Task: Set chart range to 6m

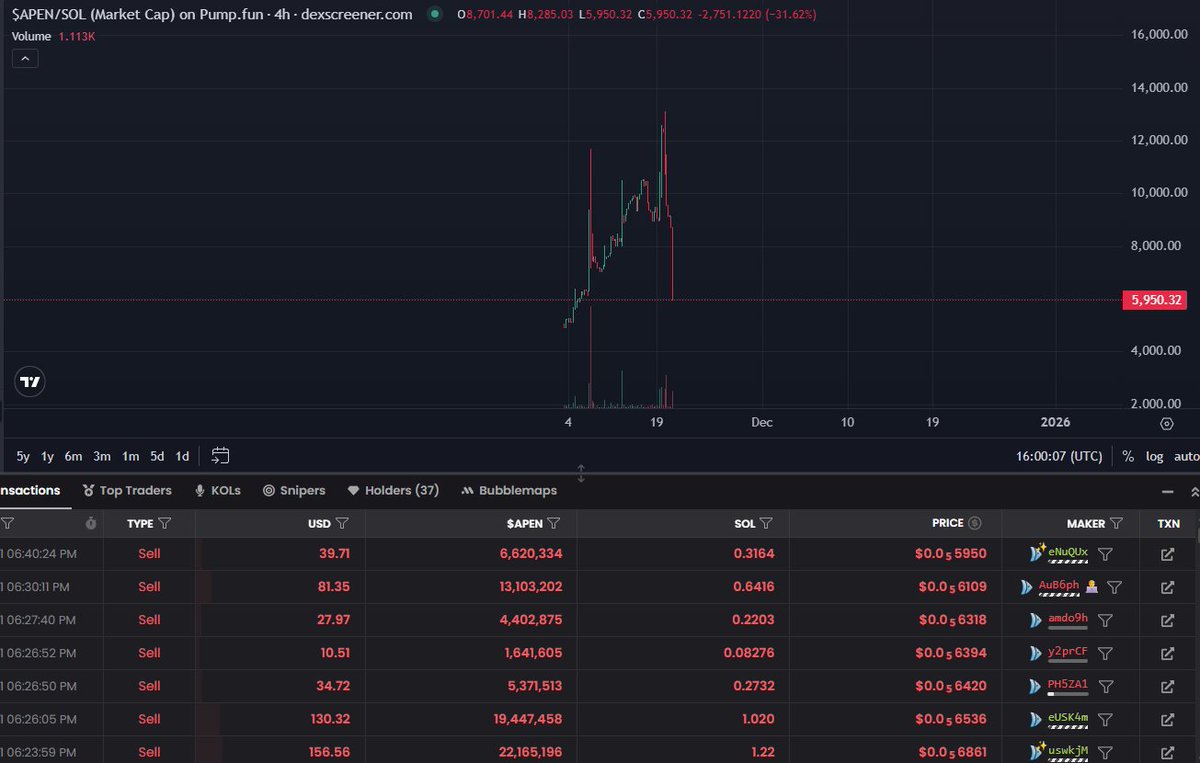Action: [x=73, y=456]
